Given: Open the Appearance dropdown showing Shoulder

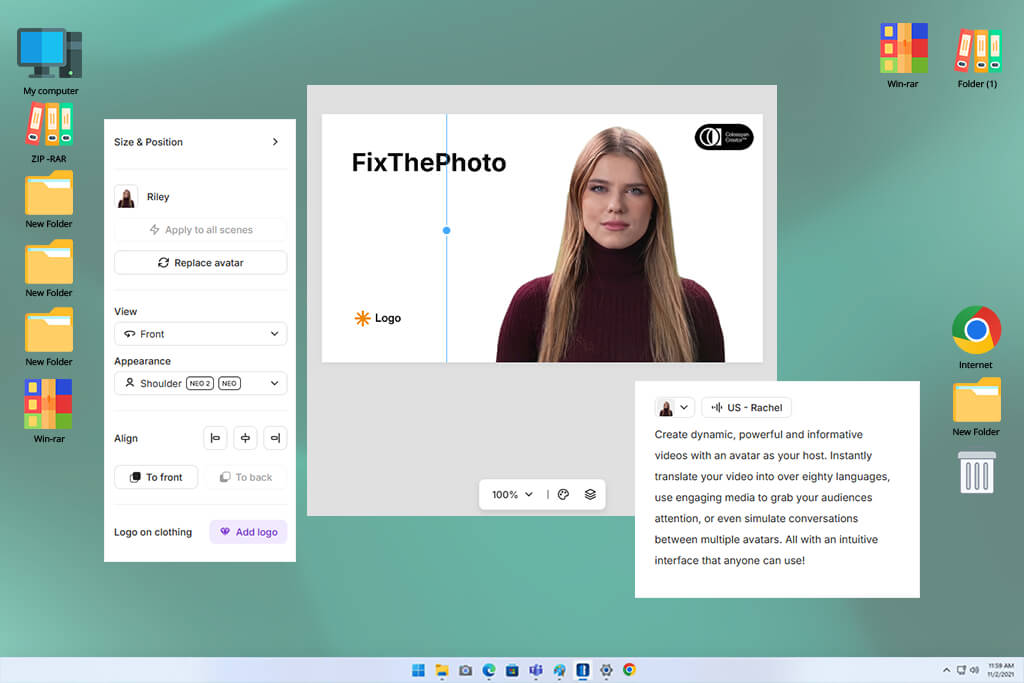Looking at the screenshot, I should point(200,383).
